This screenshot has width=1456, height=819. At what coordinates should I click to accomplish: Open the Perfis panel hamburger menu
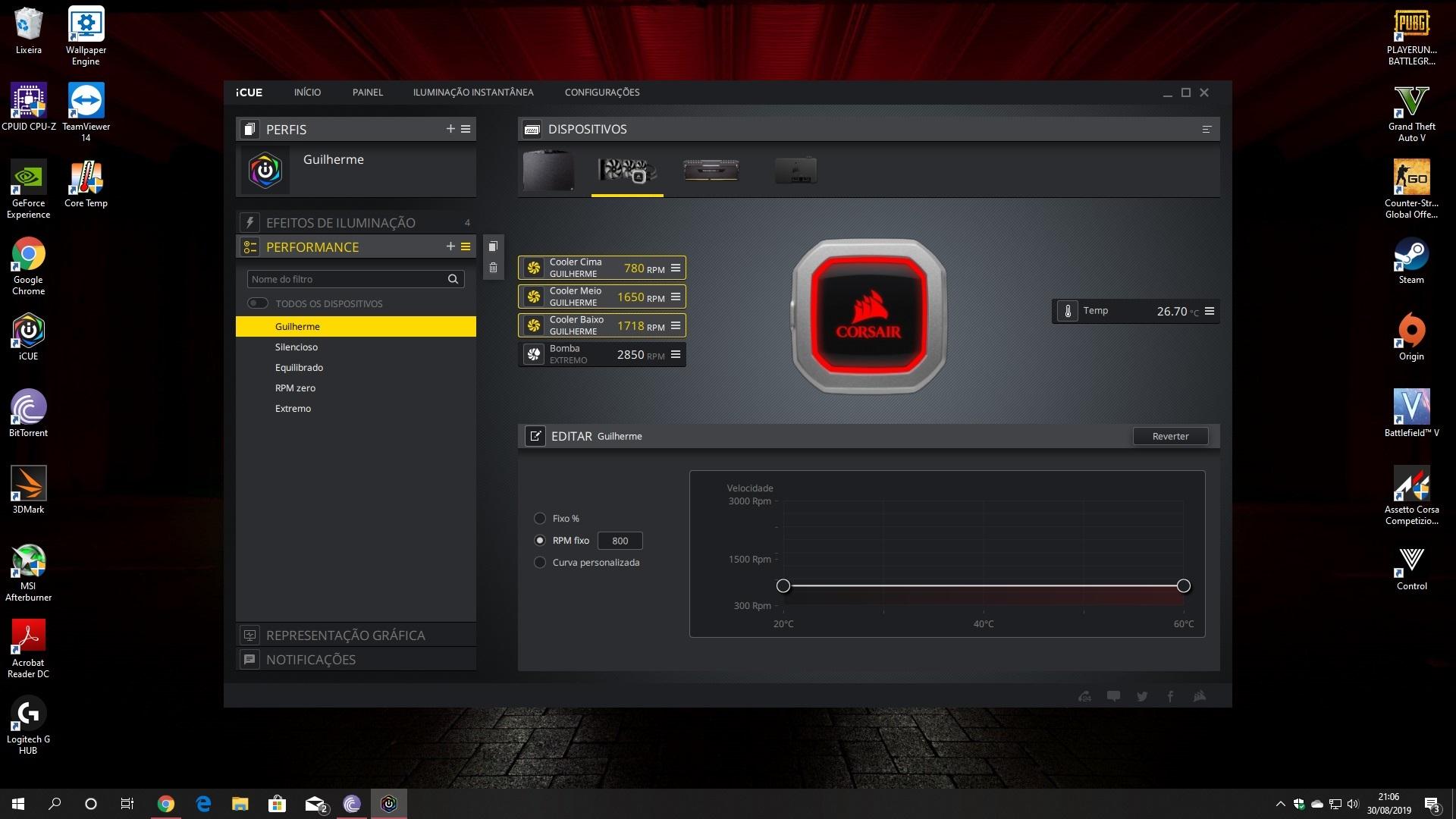466,129
